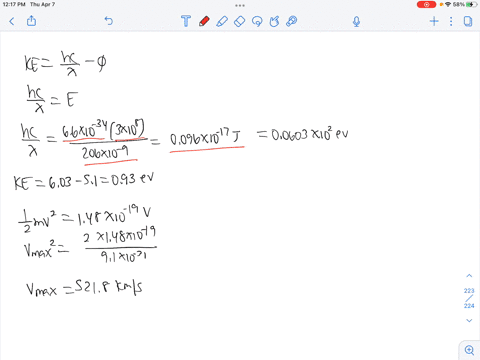Tap the page number indicator 223/224

469,298
